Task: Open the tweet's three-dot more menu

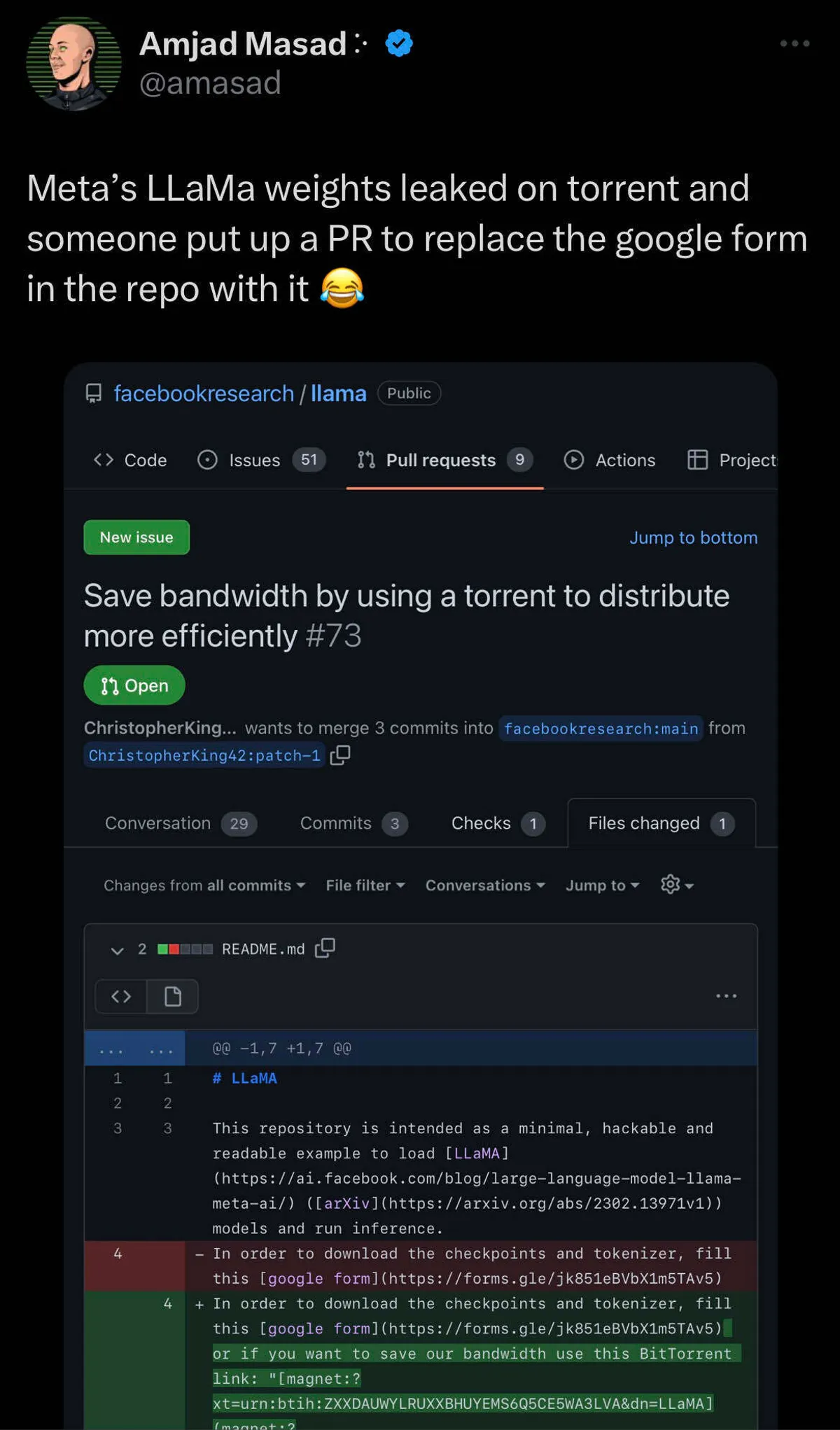Action: [794, 43]
